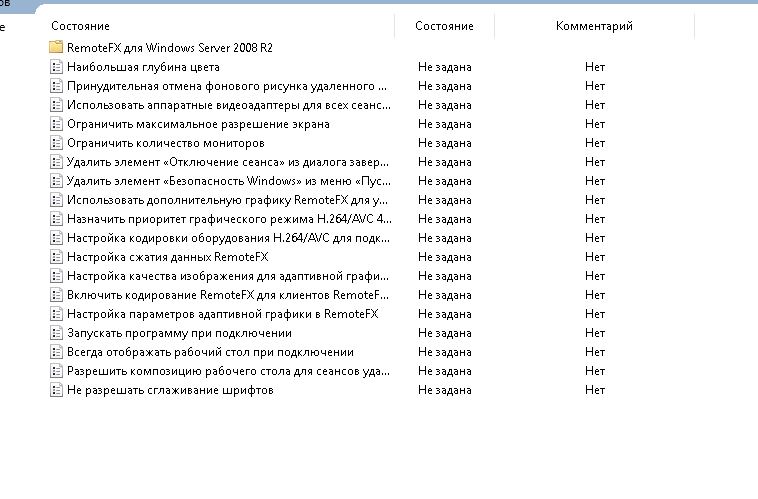The image size is (758, 499).
Task: Click the «Состояние» header left of «Комментарий»
Action: 444,26
